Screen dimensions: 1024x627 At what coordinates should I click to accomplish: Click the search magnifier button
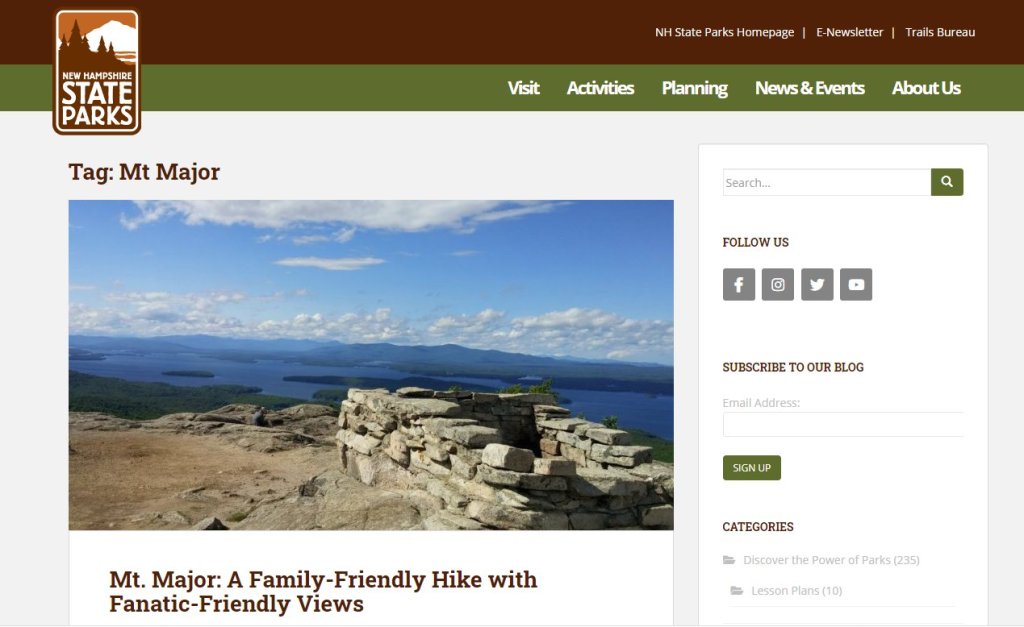[x=947, y=182]
